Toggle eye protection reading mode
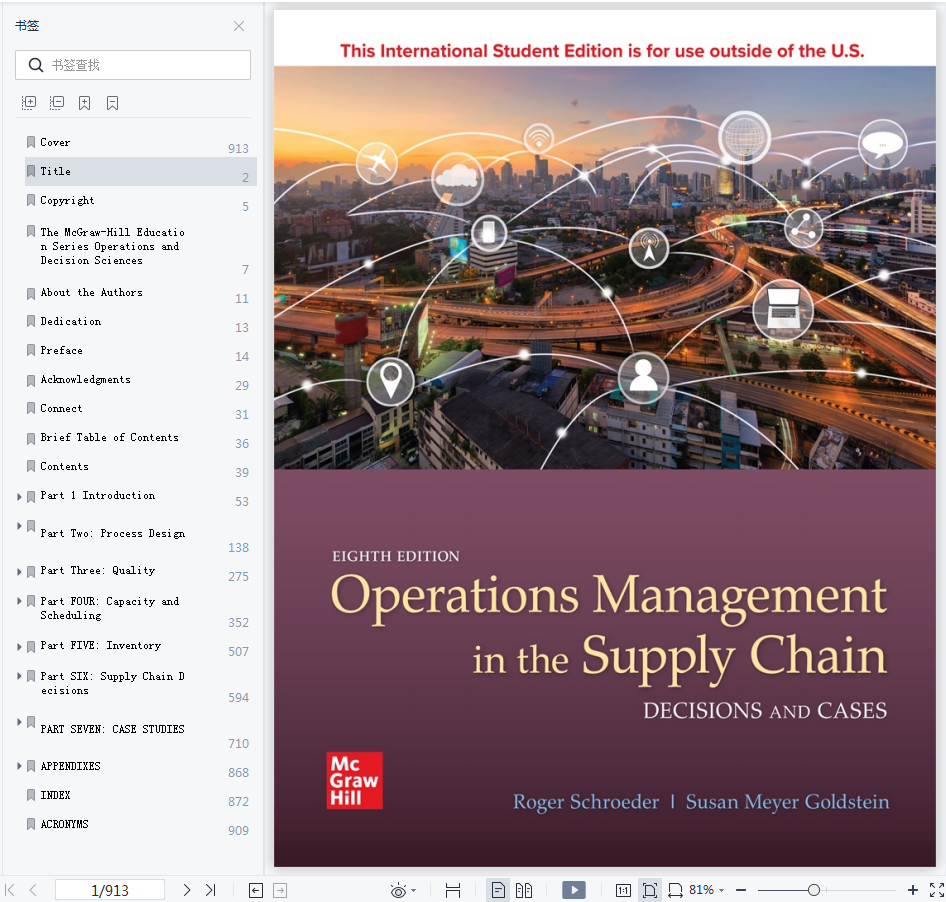 click(398, 891)
